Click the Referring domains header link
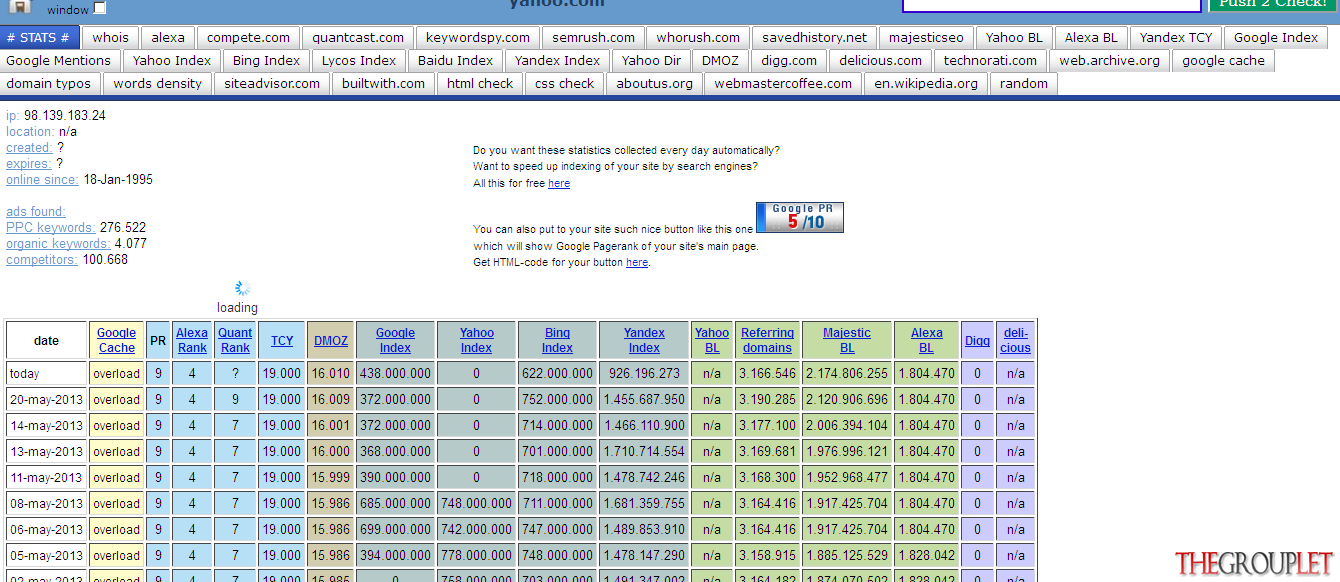Viewport: 1340px width, 582px height. pyautogui.click(x=768, y=340)
